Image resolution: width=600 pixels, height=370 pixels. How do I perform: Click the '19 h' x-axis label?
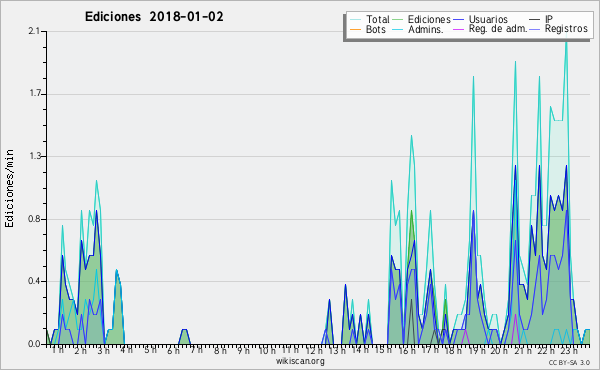coord(477,350)
